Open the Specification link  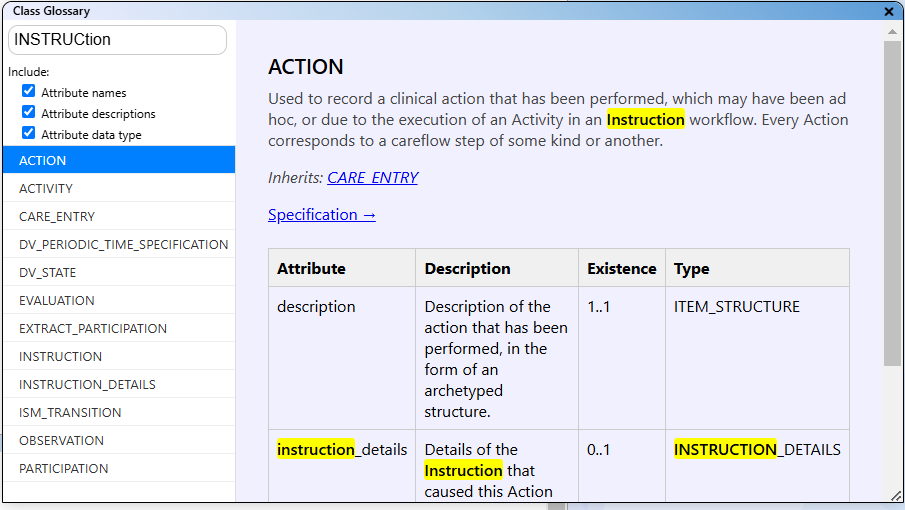pos(321,215)
